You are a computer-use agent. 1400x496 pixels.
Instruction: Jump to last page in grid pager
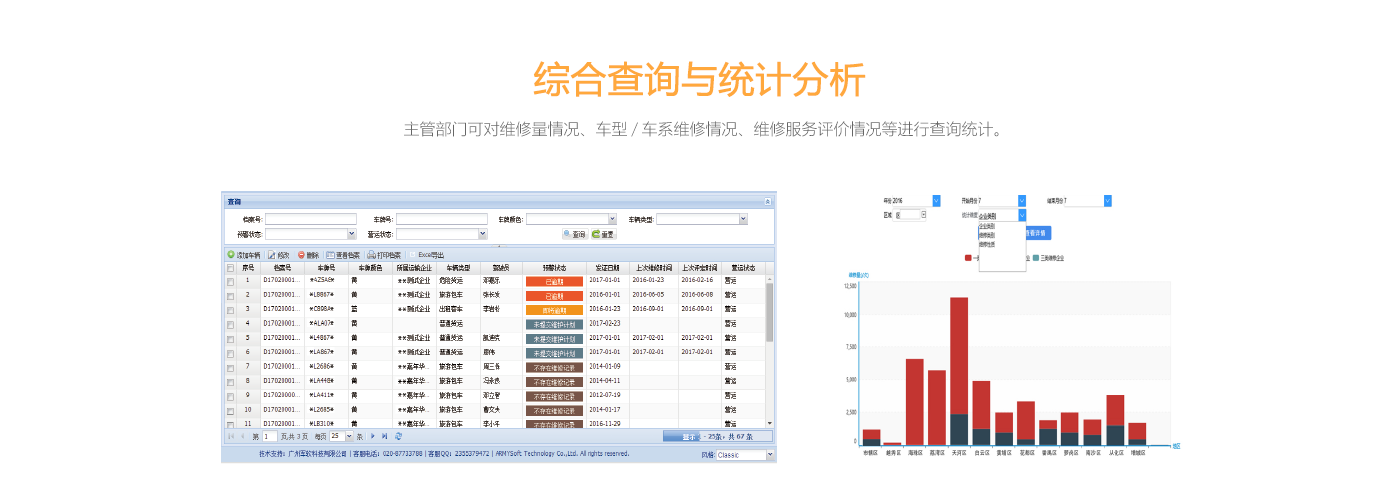click(385, 436)
